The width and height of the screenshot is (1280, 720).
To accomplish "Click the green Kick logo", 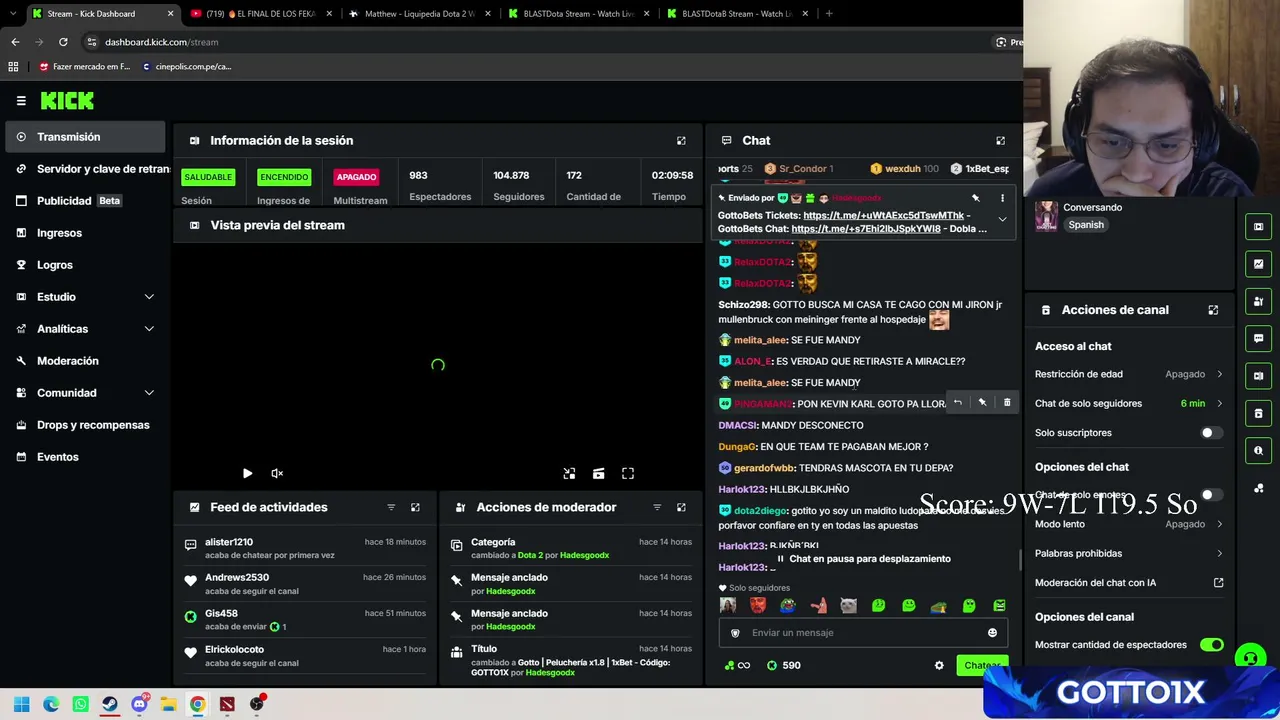I will pos(67,101).
